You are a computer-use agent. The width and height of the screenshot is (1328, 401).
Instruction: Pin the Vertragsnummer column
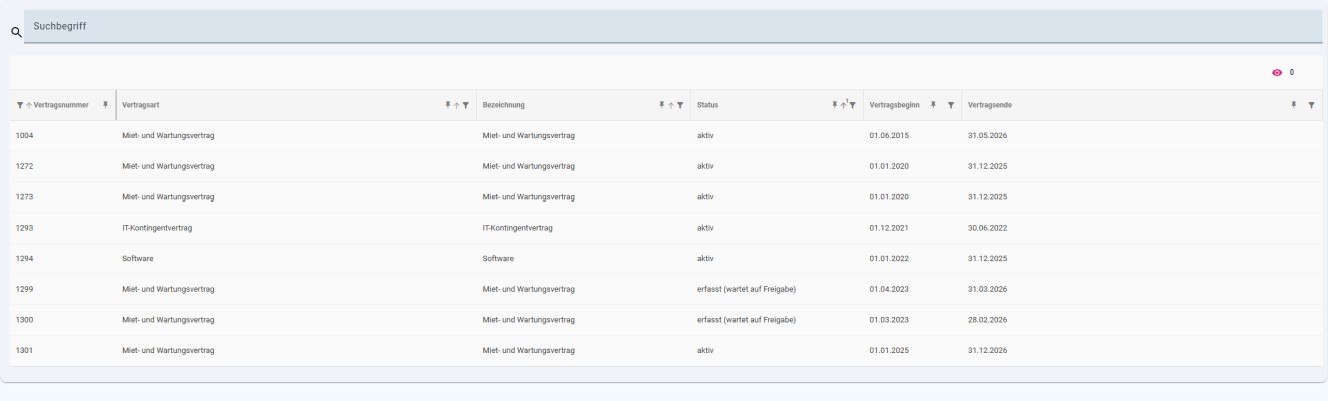(x=105, y=105)
